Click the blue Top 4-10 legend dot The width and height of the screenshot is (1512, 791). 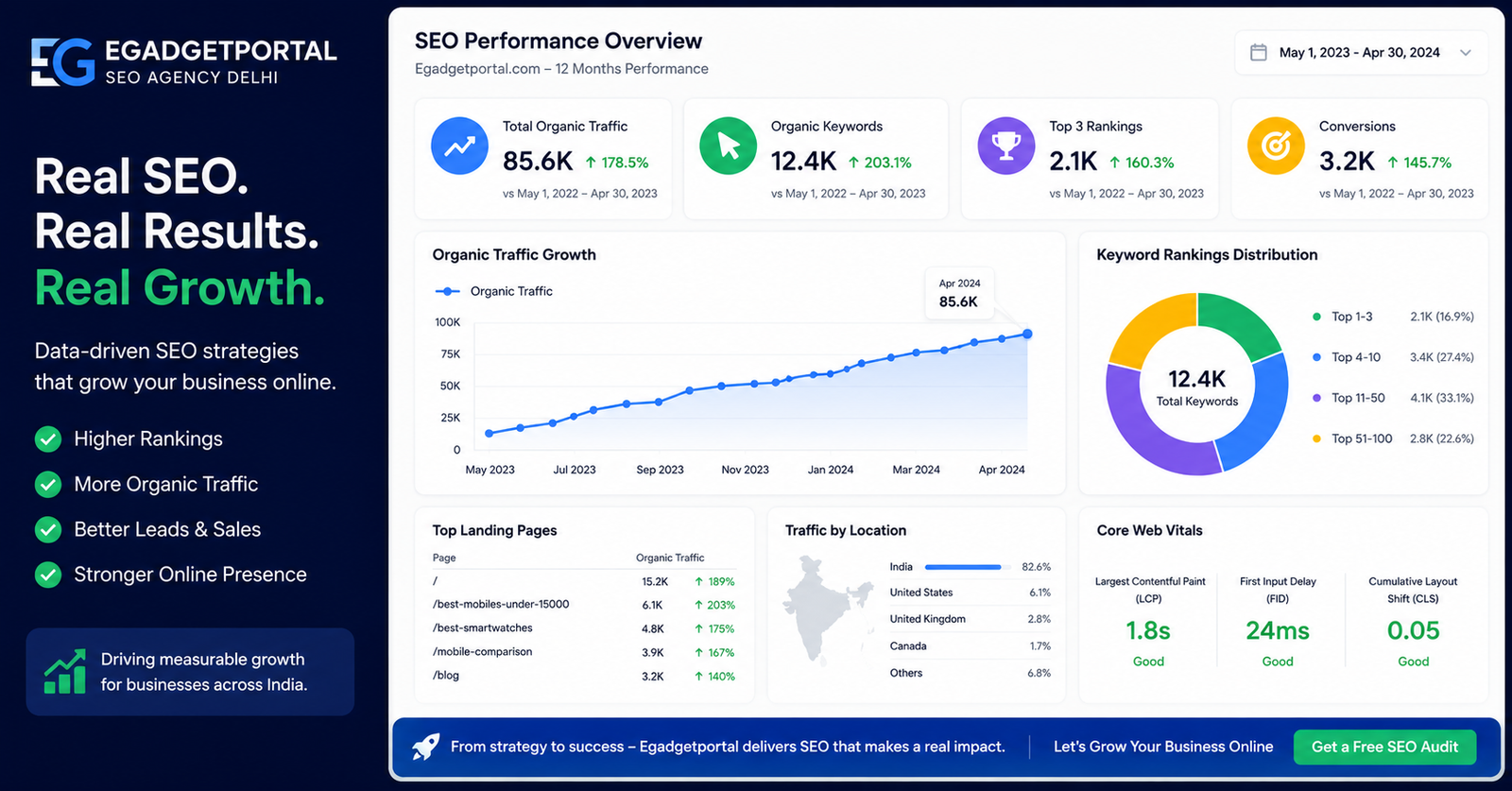(x=1316, y=357)
